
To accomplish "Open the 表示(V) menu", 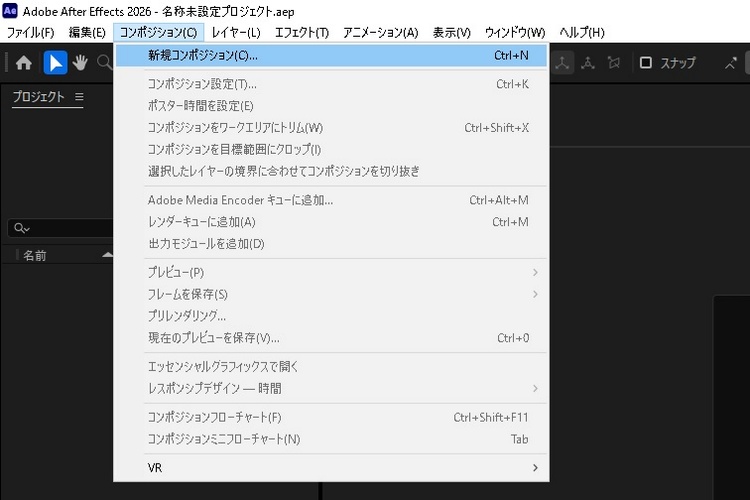I will tap(452, 33).
